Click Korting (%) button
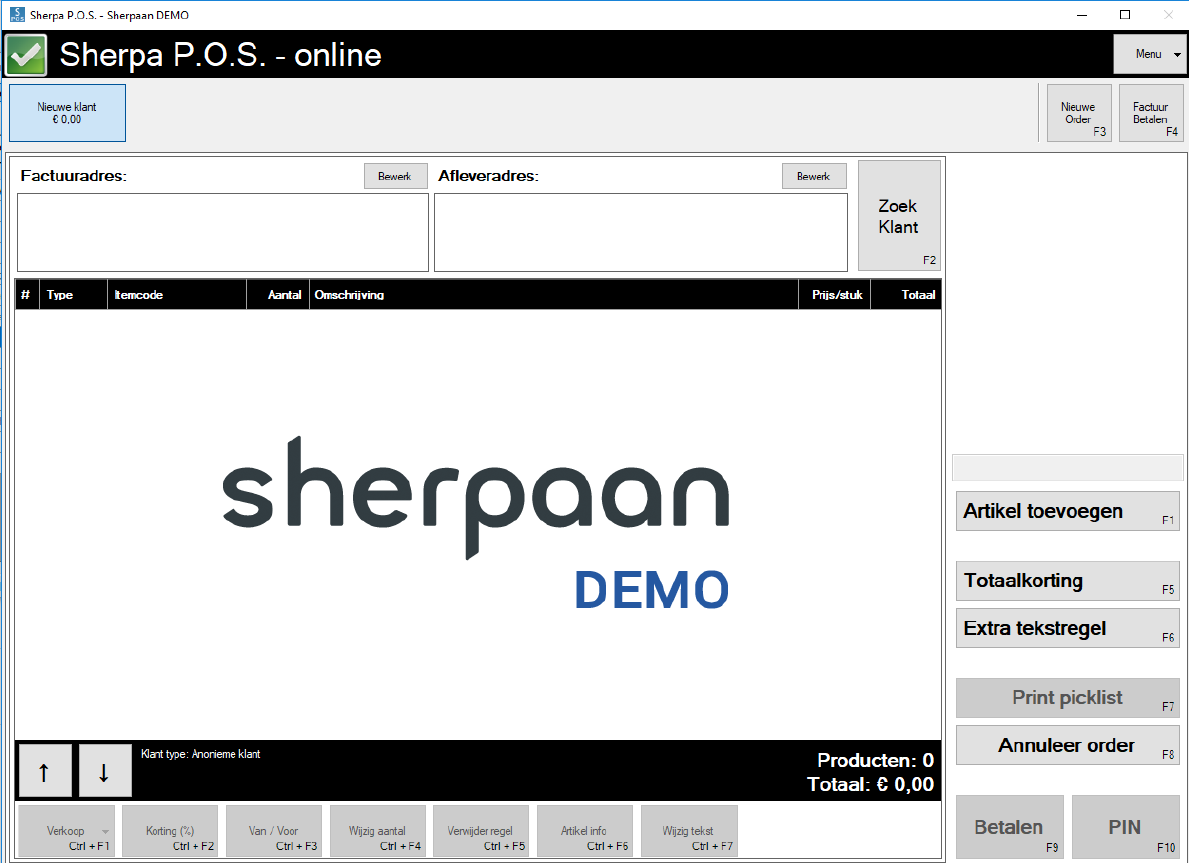The image size is (1189, 863). (x=170, y=831)
